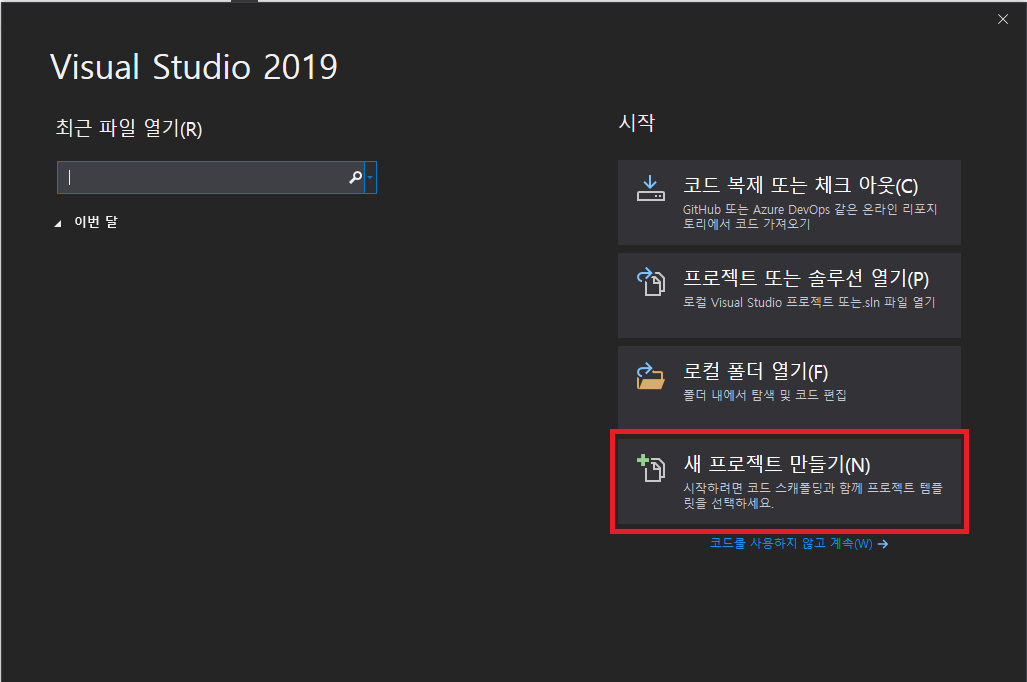
Task: Click the create new project icon
Action: click(x=650, y=468)
